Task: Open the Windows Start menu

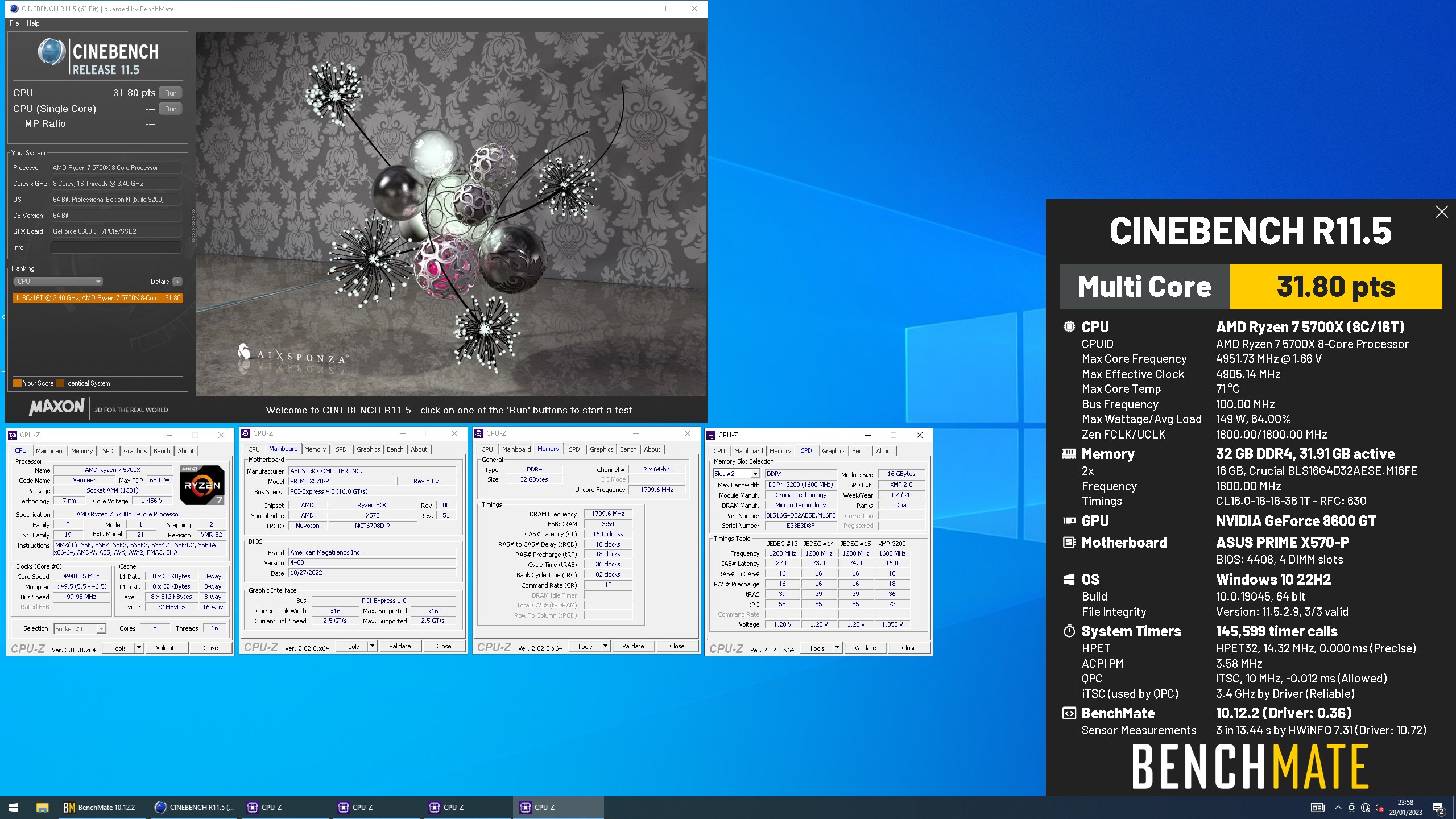Action: (14, 808)
